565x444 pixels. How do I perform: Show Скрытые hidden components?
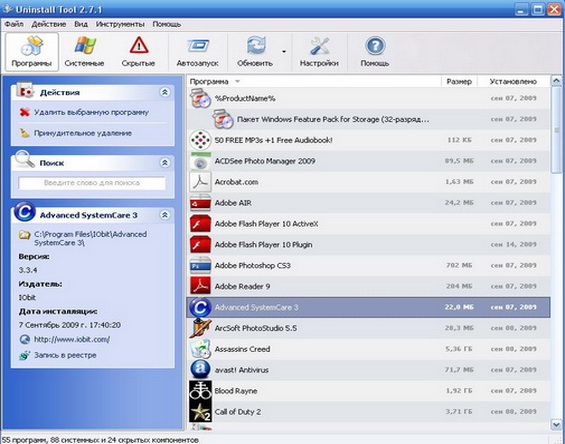pyautogui.click(x=138, y=52)
